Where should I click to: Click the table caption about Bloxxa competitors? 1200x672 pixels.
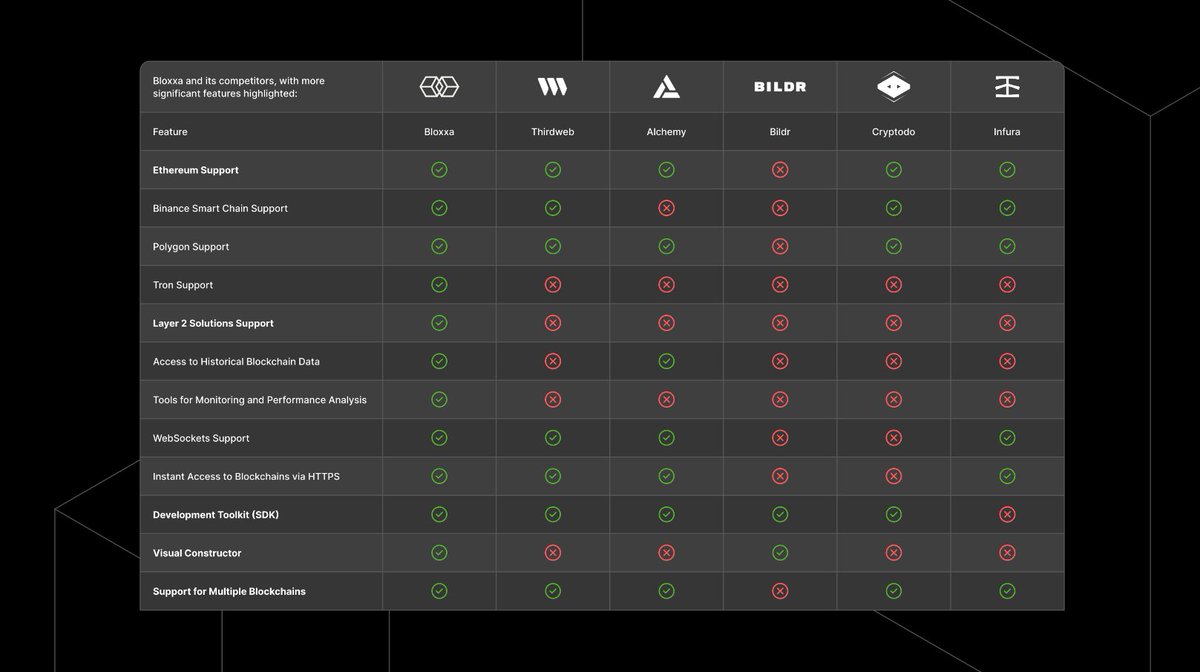click(239, 87)
